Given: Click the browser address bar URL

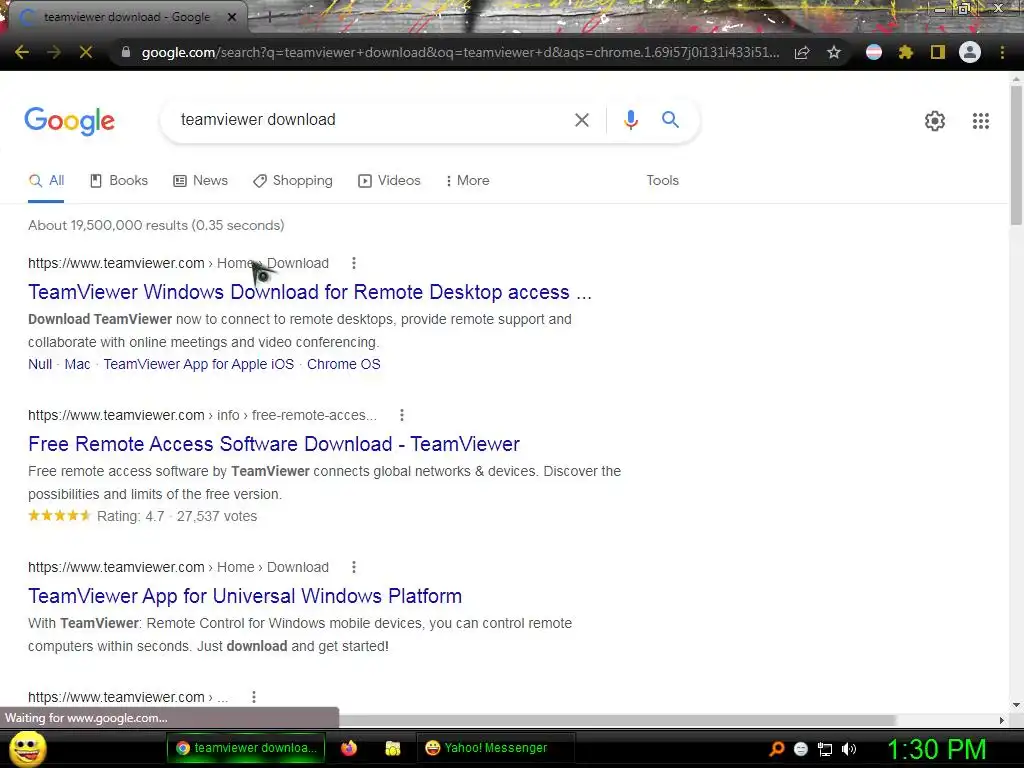Looking at the screenshot, I should 460,52.
